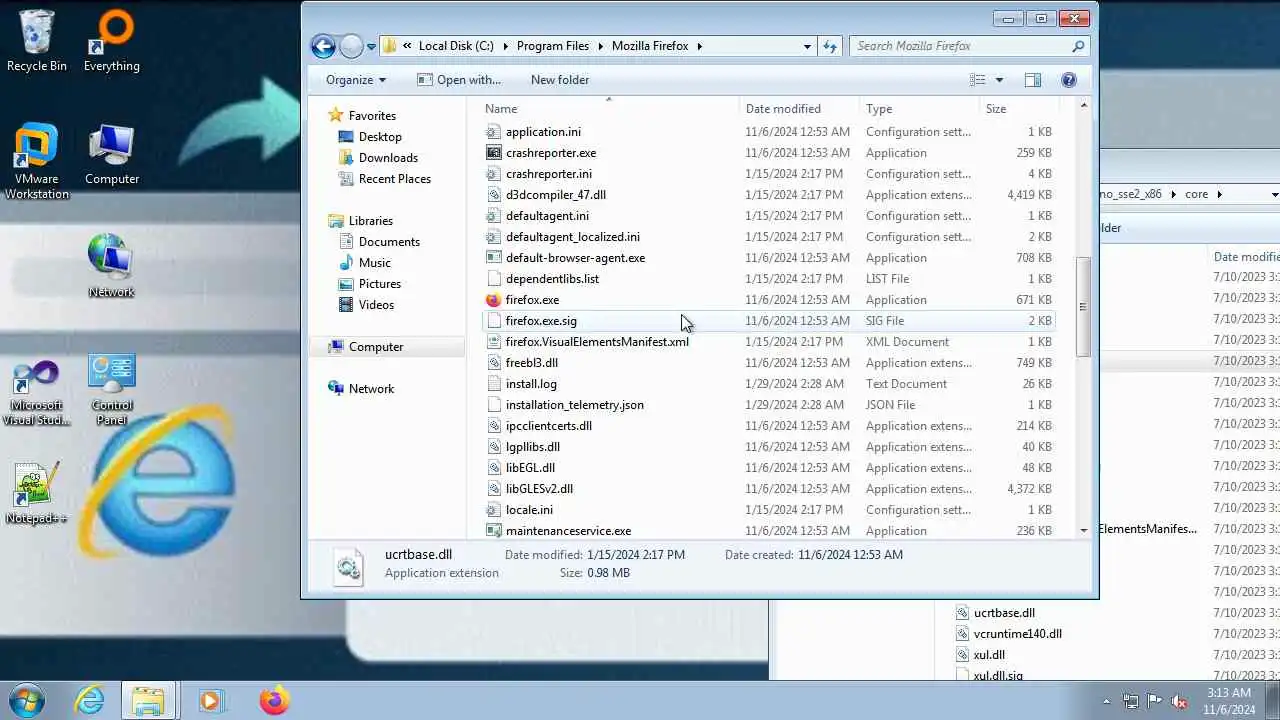Open Recent Places in Favorites
Screen dimensions: 1280x720
tap(394, 179)
